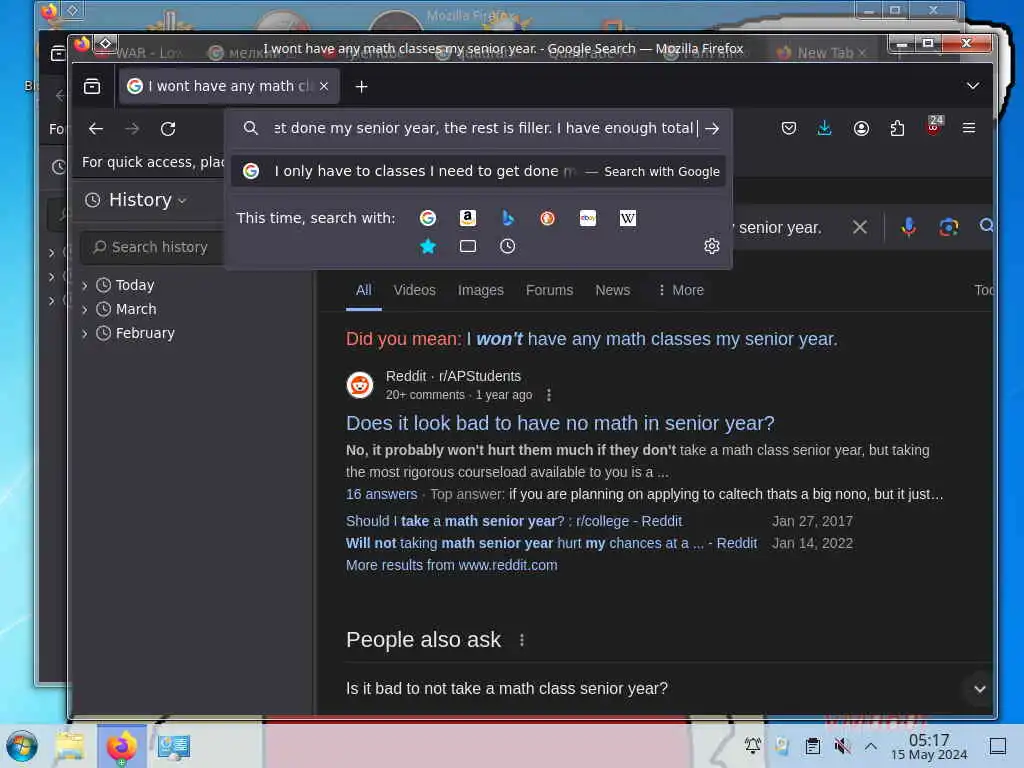Viewport: 1024px width, 768px height.
Task: Open the History sidebar header dropdown
Action: [136, 200]
